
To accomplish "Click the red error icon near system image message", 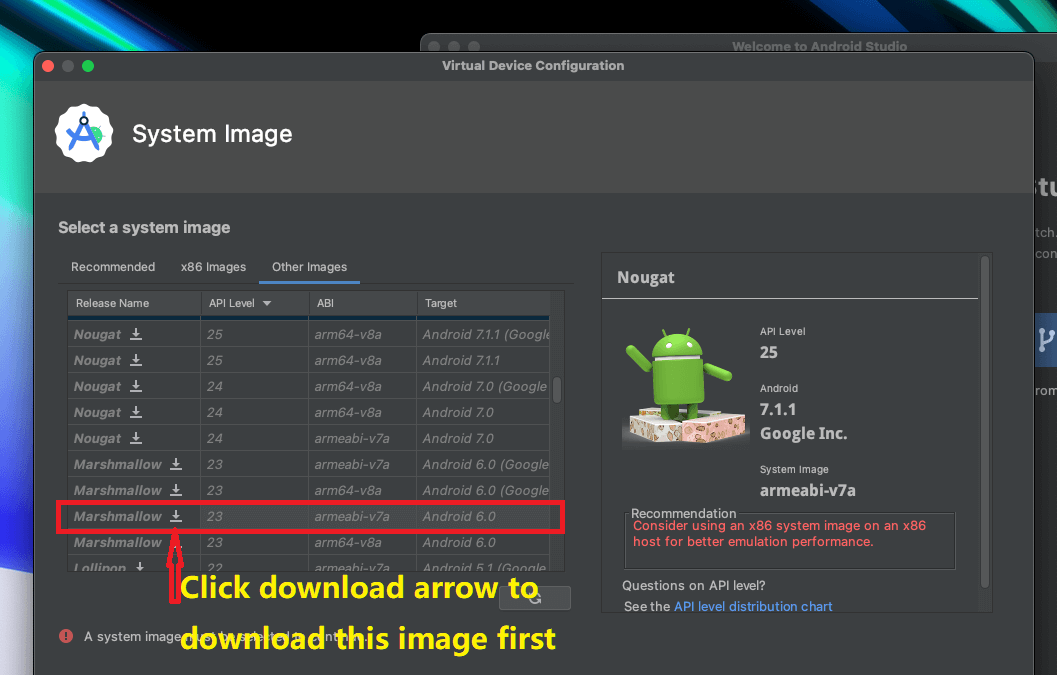I will pos(66,636).
